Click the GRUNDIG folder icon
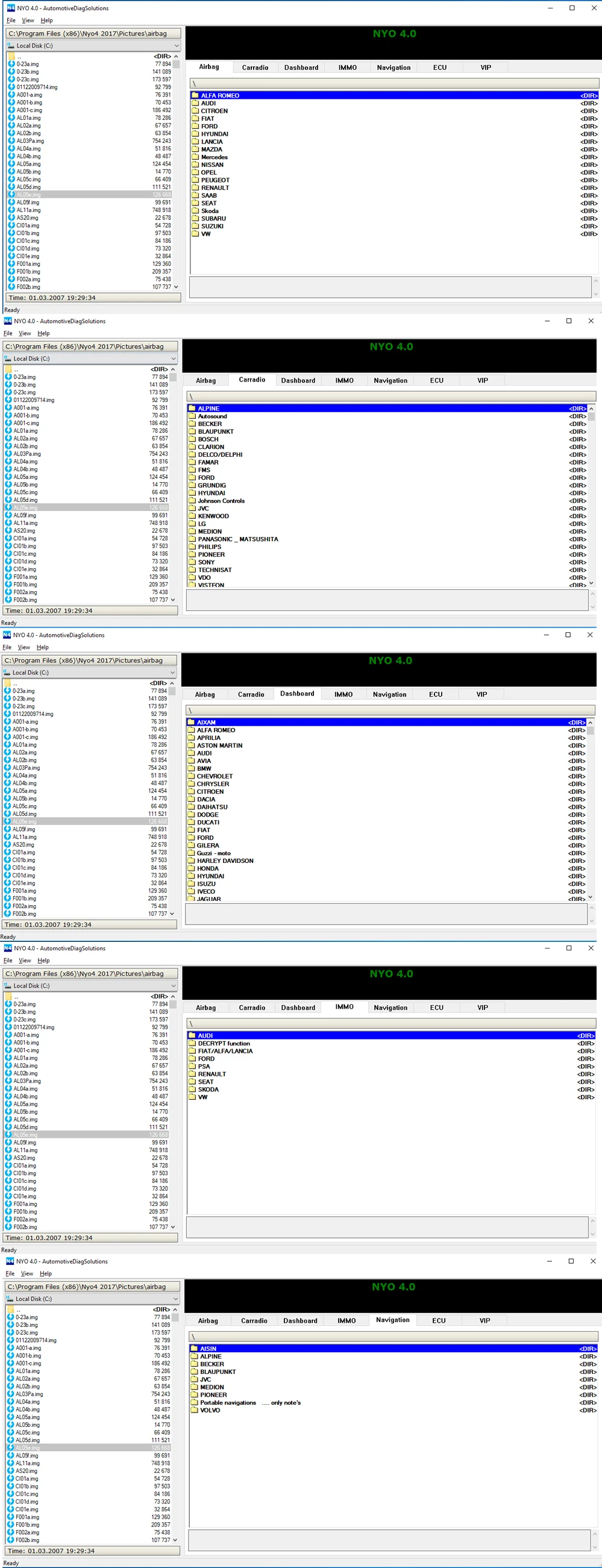 click(x=192, y=486)
